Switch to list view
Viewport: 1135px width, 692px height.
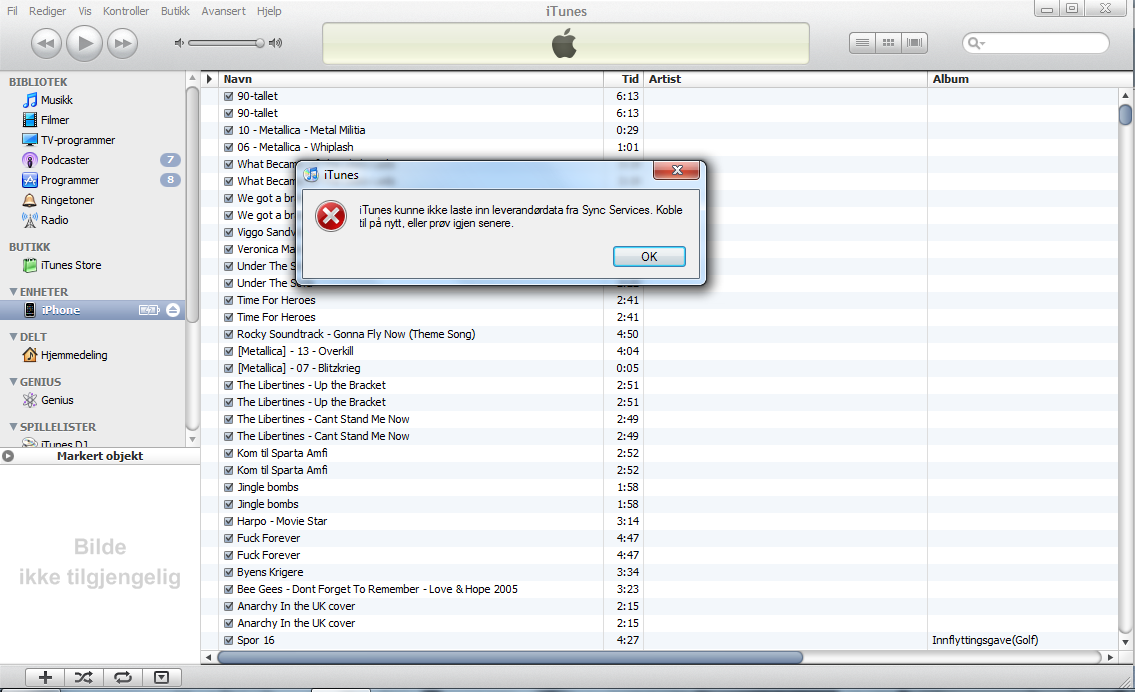click(862, 43)
